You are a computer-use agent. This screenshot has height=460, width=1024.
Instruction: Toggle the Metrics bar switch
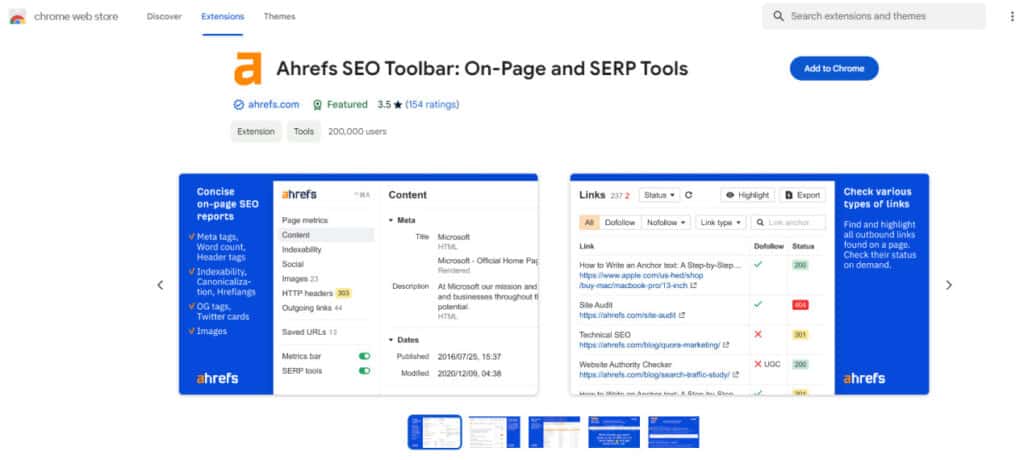coord(364,356)
